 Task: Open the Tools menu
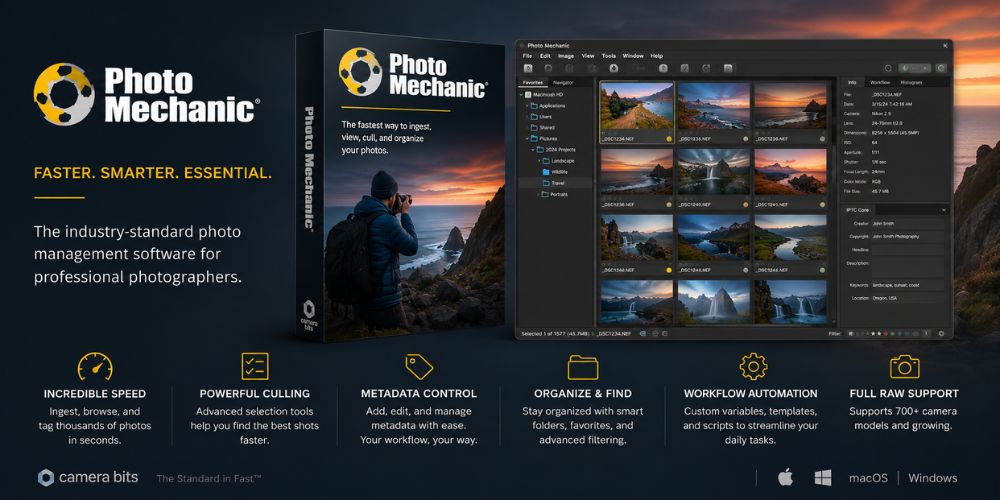tap(608, 56)
